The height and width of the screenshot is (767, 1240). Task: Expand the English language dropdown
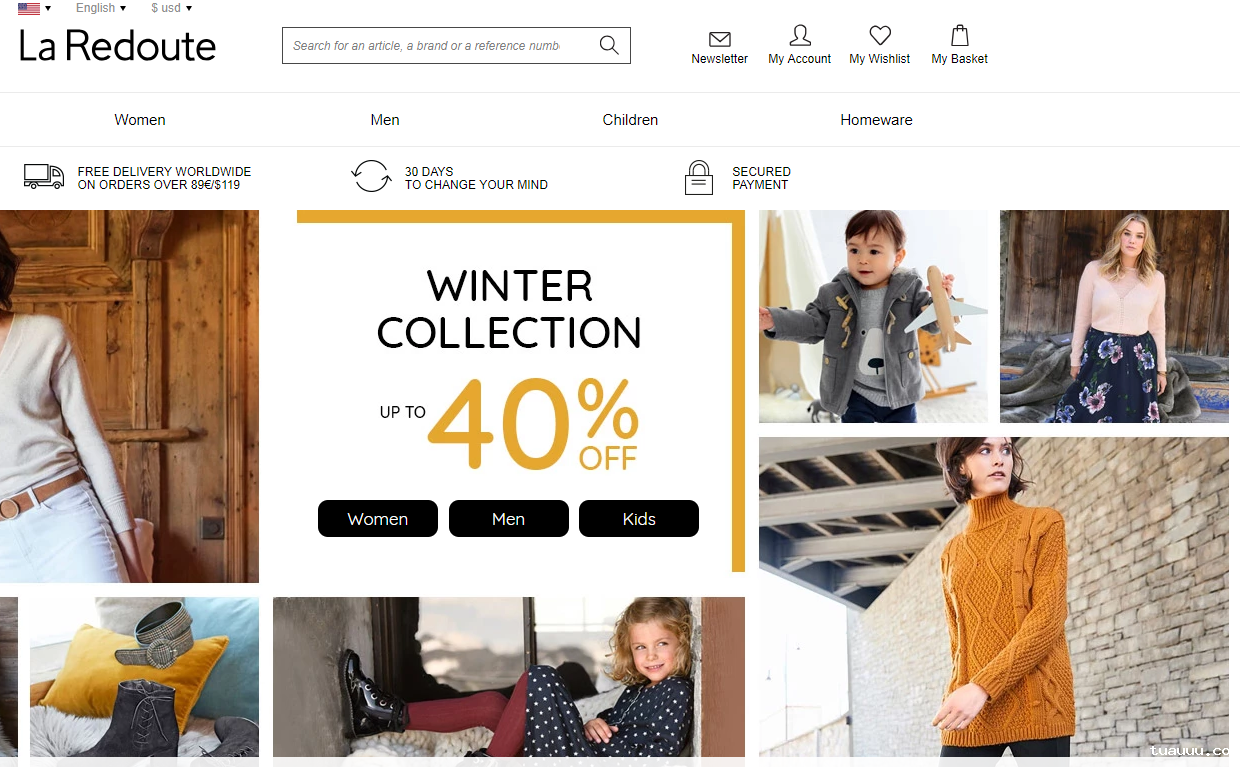(x=101, y=8)
